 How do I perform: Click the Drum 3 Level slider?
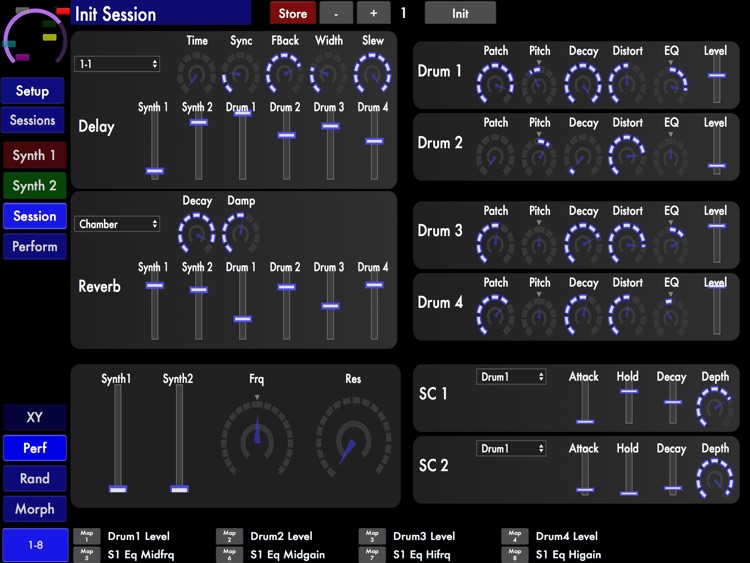717,240
